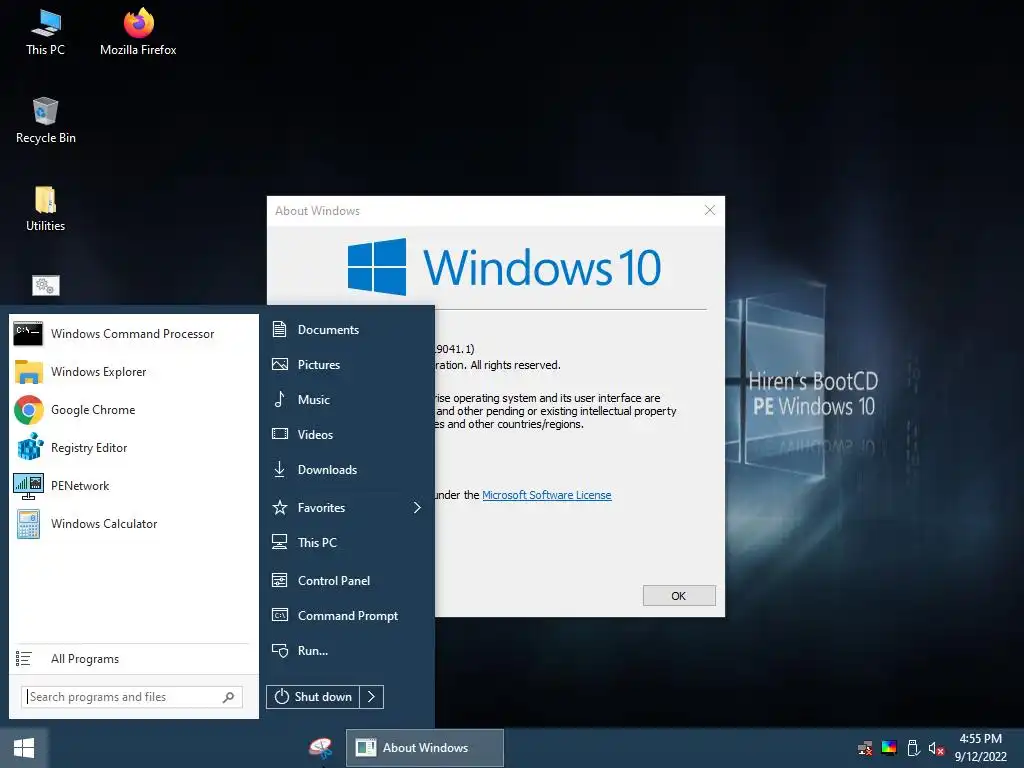Open the Recycle Bin icon
This screenshot has height=768, width=1024.
(45, 120)
